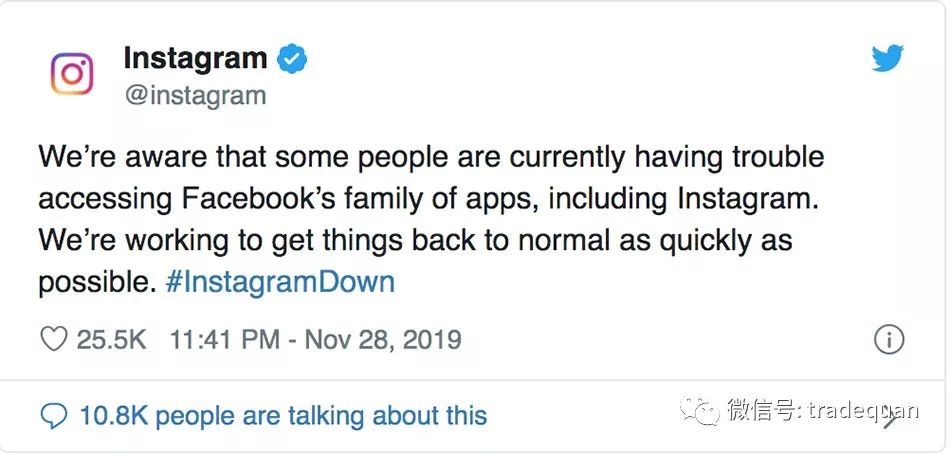The height and width of the screenshot is (453, 950).
Task: Click the Instagram logo avatar
Action: tap(72, 75)
